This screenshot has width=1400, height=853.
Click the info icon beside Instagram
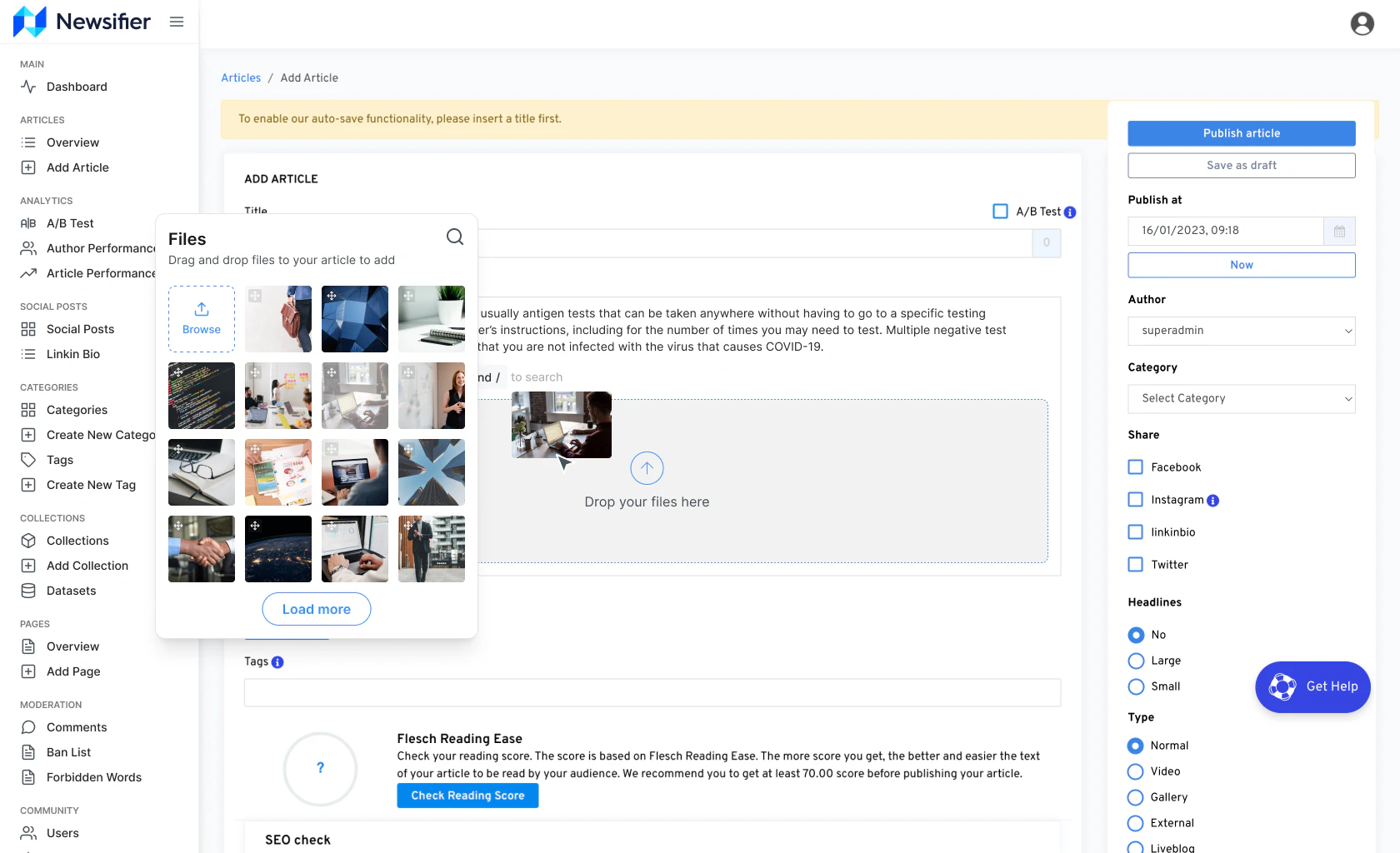(x=1215, y=500)
